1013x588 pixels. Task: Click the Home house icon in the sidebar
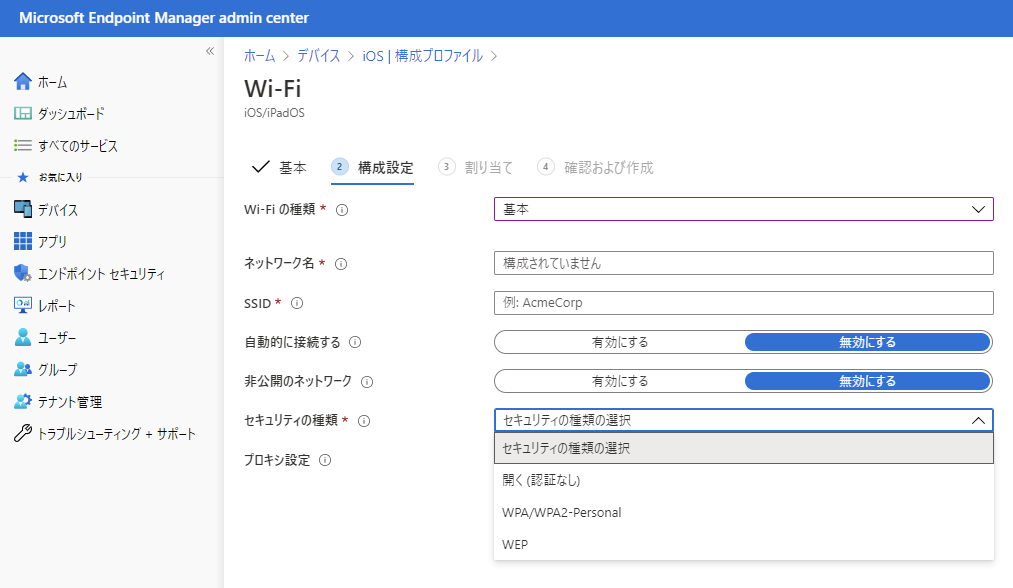(x=23, y=81)
